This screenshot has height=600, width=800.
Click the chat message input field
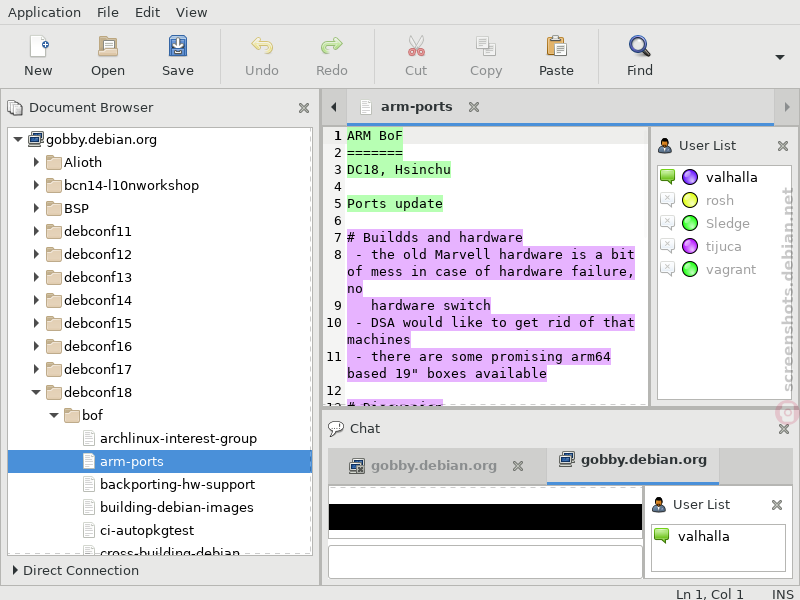485,562
